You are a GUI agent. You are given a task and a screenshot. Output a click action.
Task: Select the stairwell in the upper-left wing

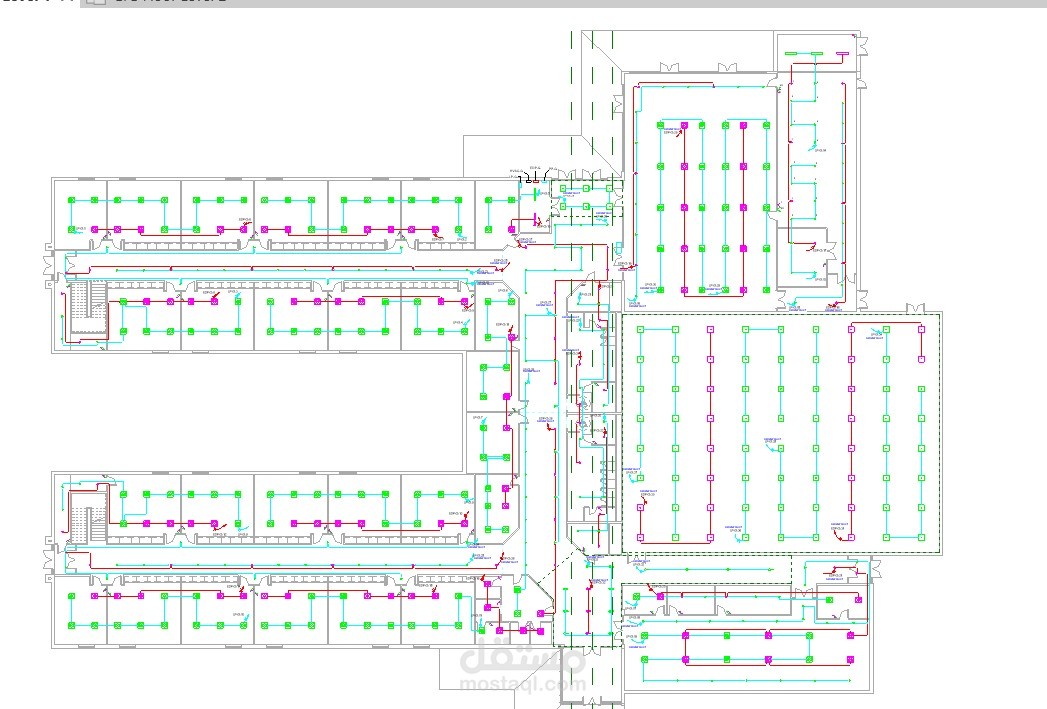89,308
